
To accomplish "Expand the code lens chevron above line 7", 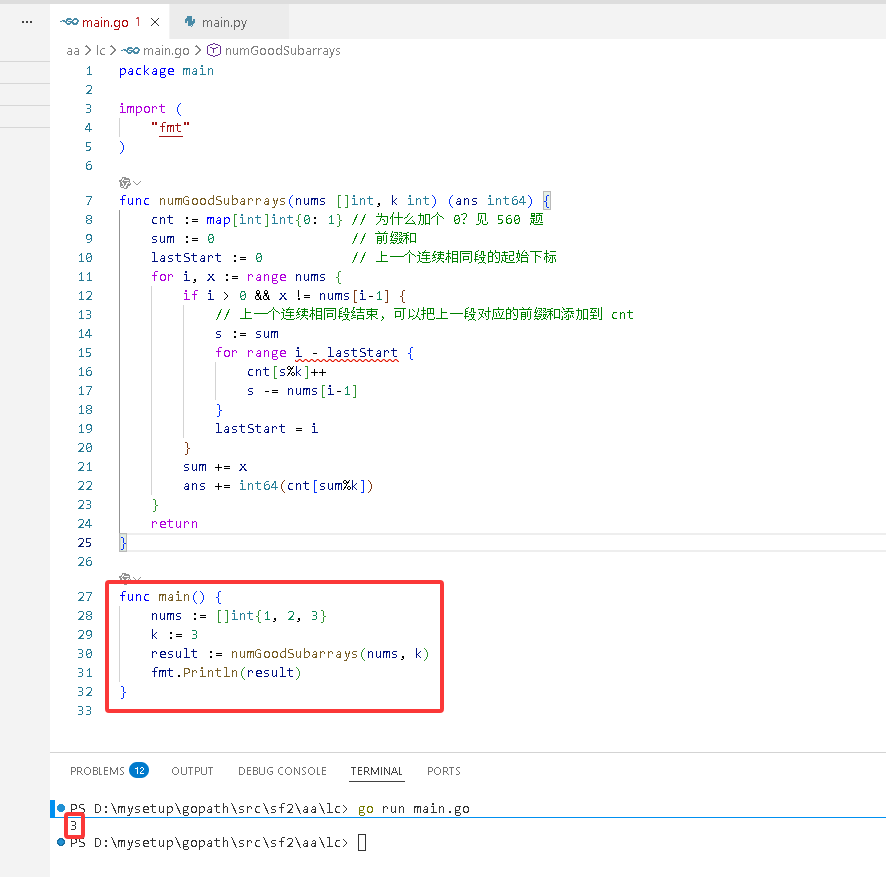I will coord(137,183).
